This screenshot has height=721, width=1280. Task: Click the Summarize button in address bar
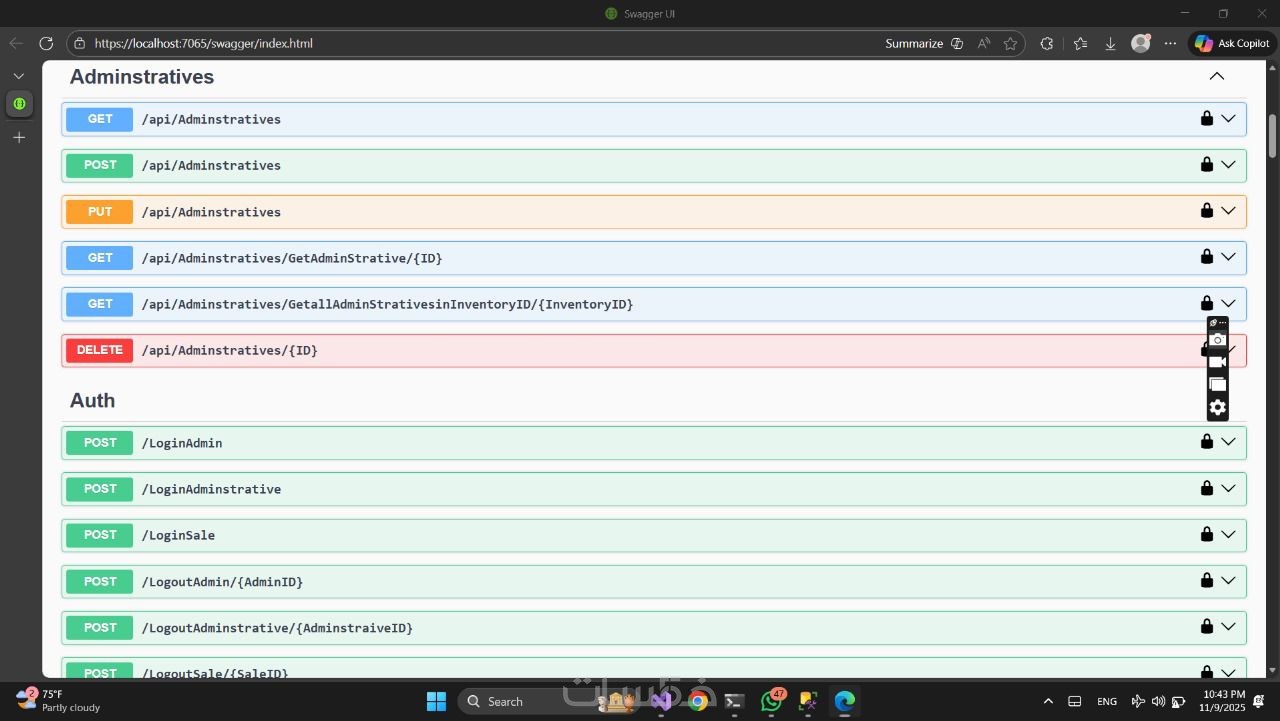click(x=923, y=43)
